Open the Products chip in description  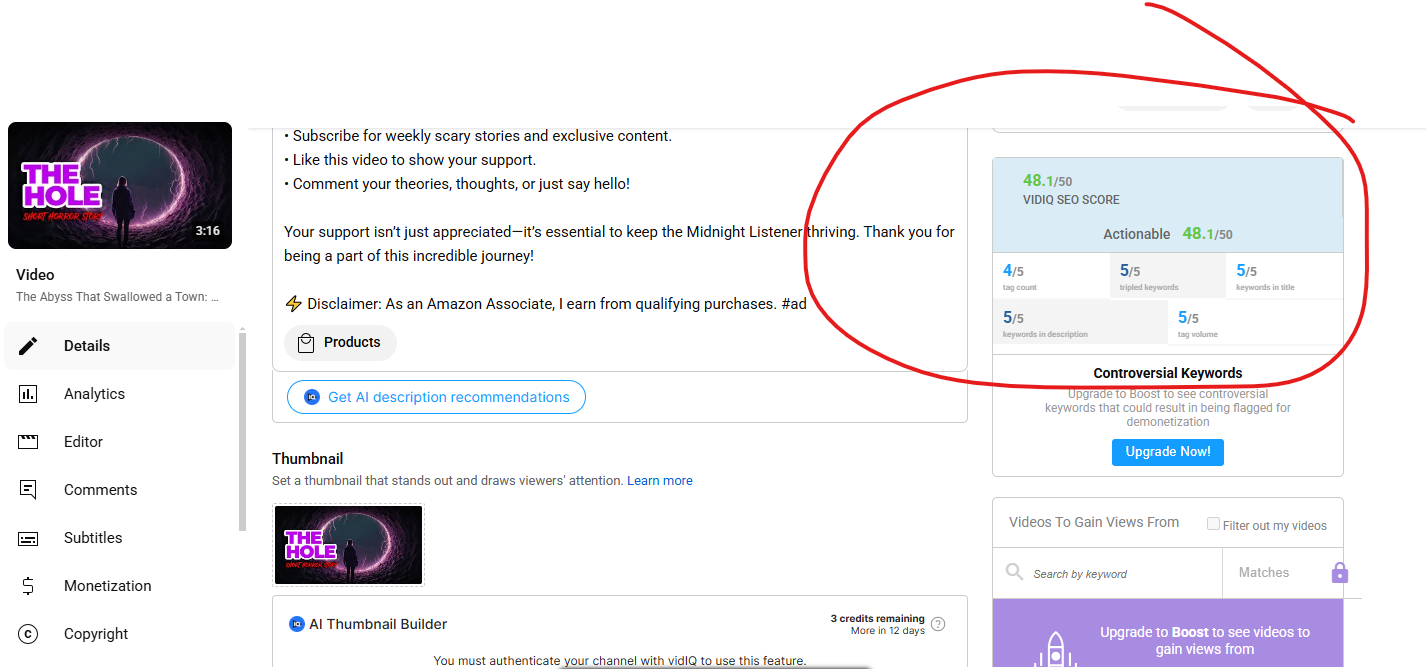tap(340, 343)
